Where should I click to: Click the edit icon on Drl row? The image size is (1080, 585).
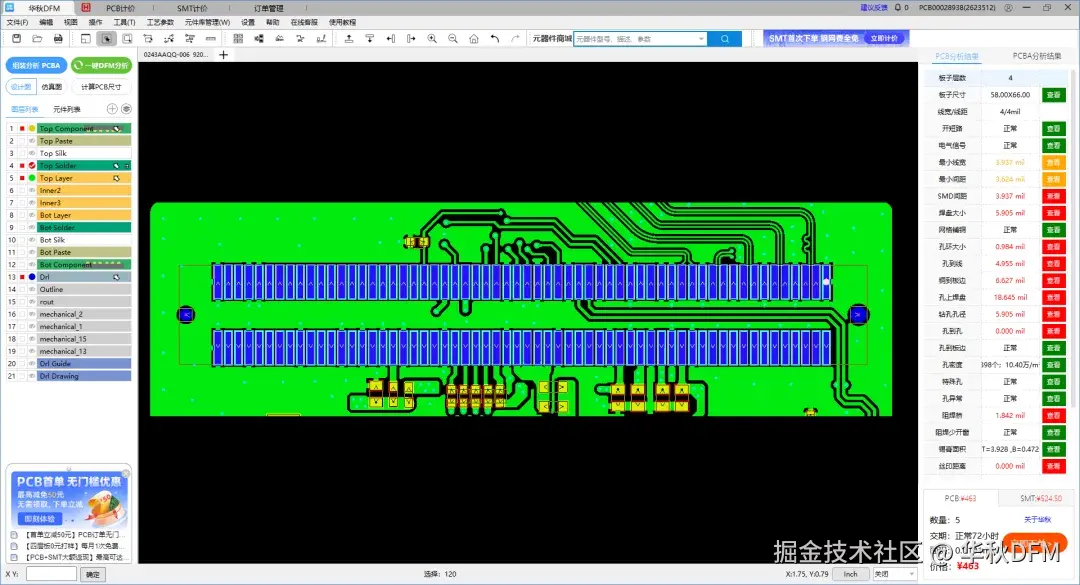(116, 277)
